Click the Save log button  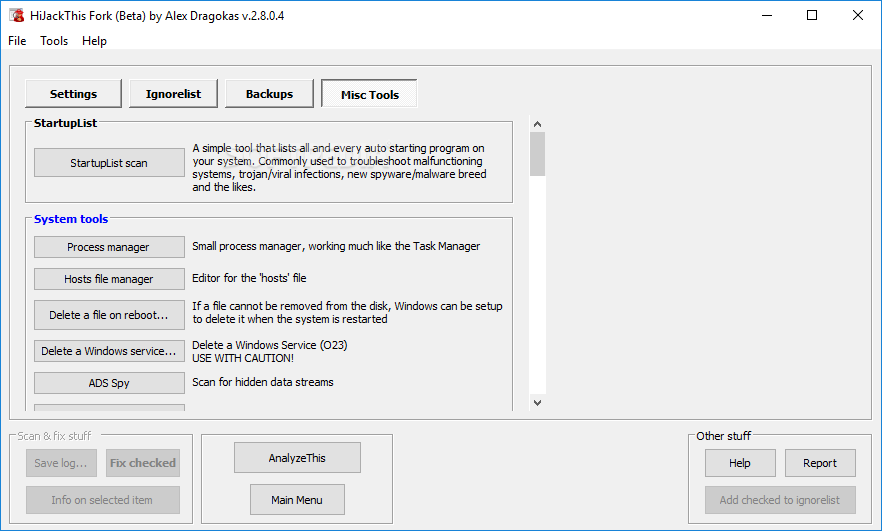61,463
